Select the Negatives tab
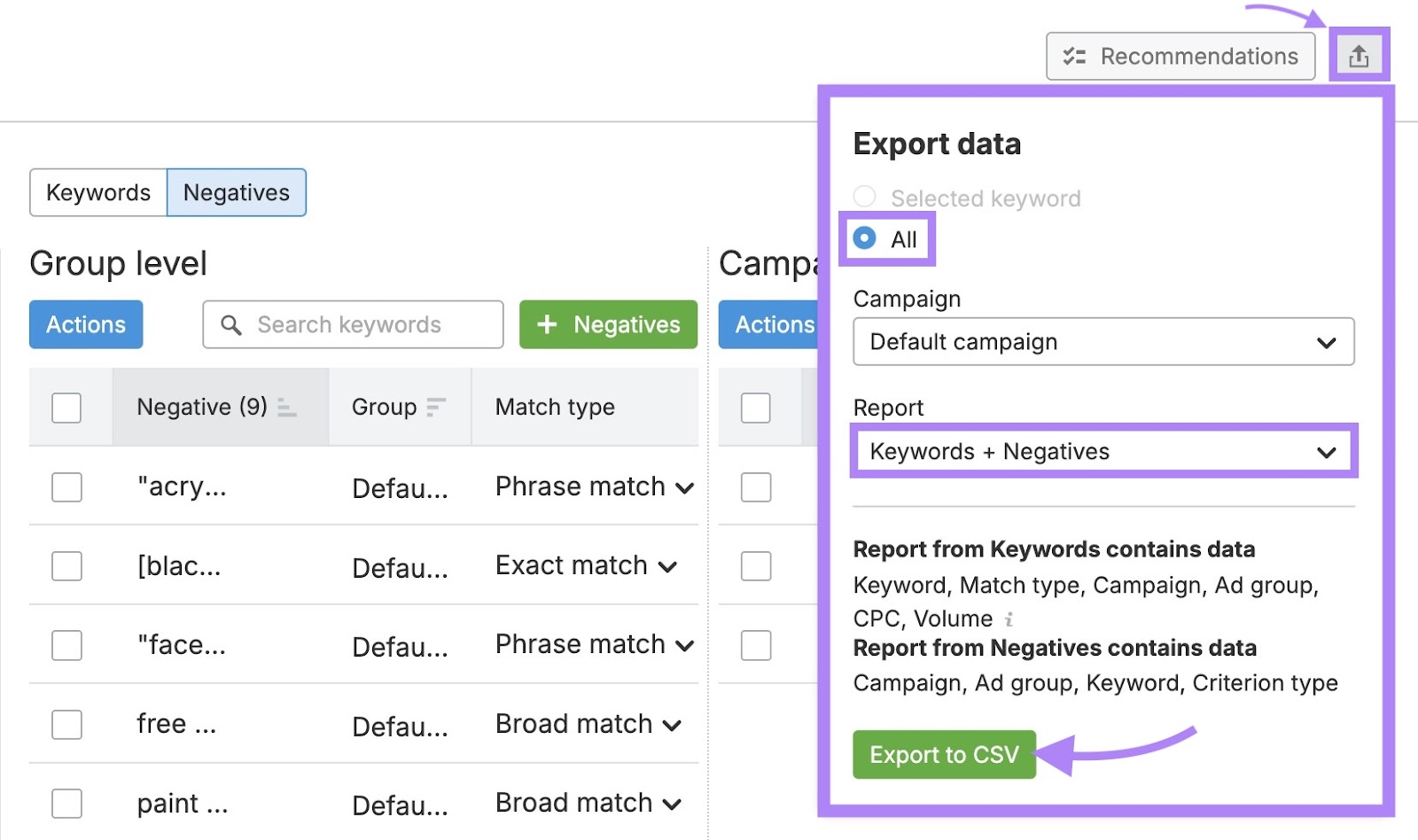Viewport: 1418px width, 840px height. point(236,192)
